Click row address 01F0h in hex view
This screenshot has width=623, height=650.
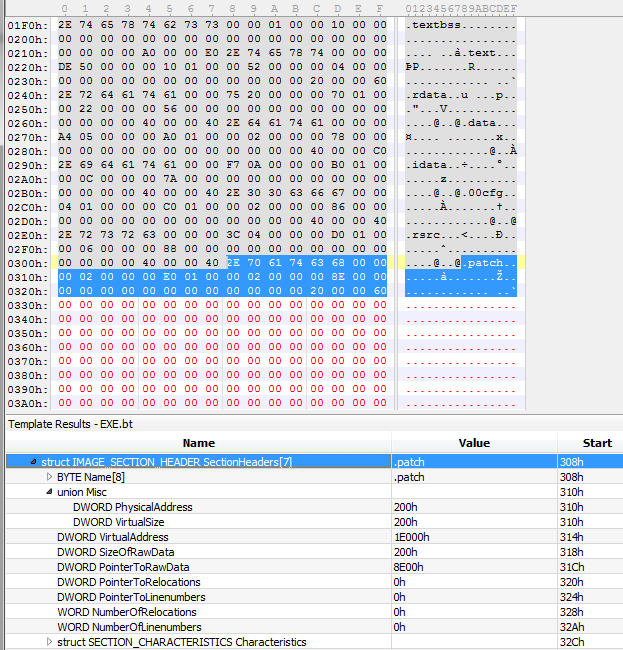click(x=28, y=26)
